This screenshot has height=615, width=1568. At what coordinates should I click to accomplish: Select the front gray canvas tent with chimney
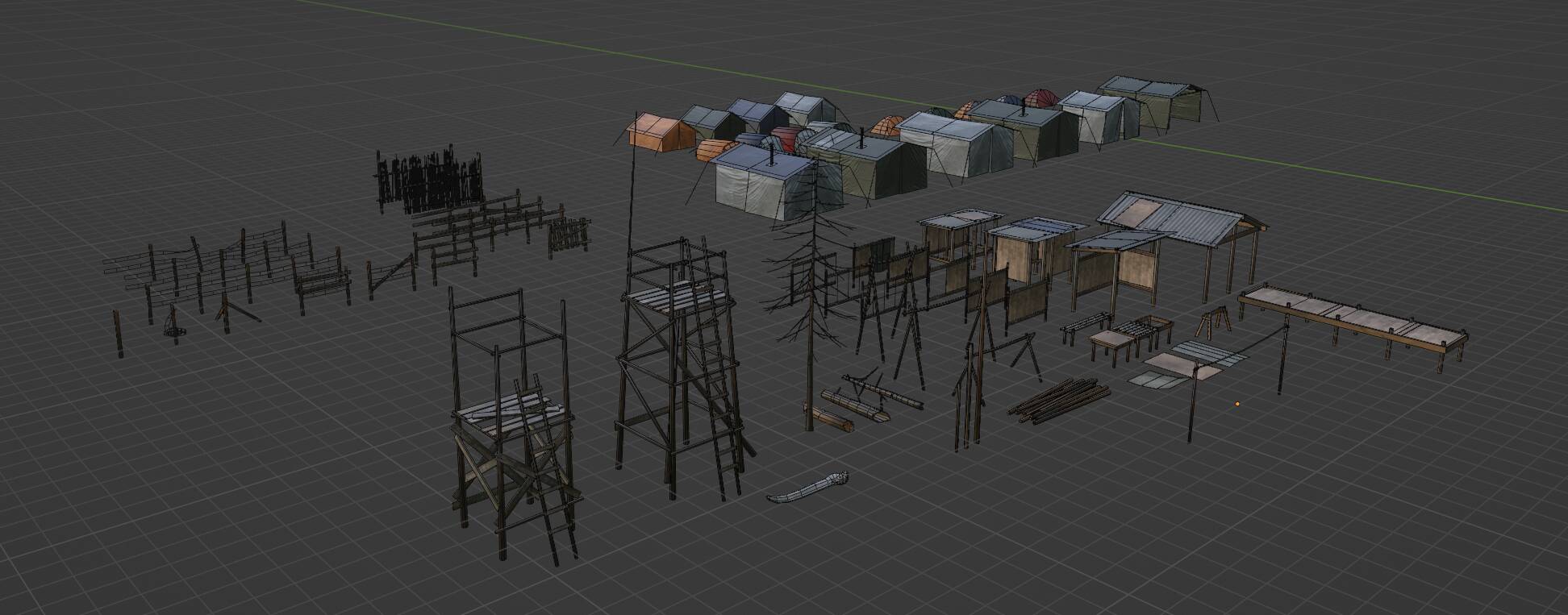tap(762, 184)
